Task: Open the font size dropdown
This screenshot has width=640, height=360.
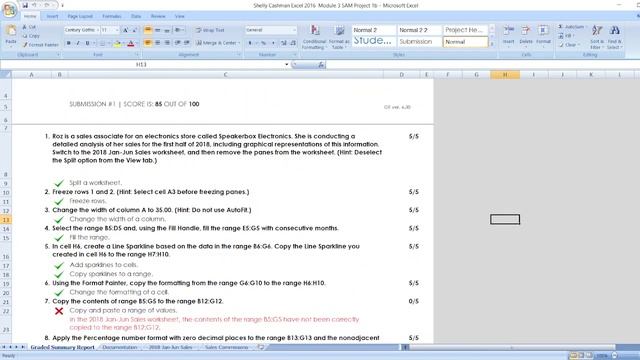Action: click(x=117, y=30)
